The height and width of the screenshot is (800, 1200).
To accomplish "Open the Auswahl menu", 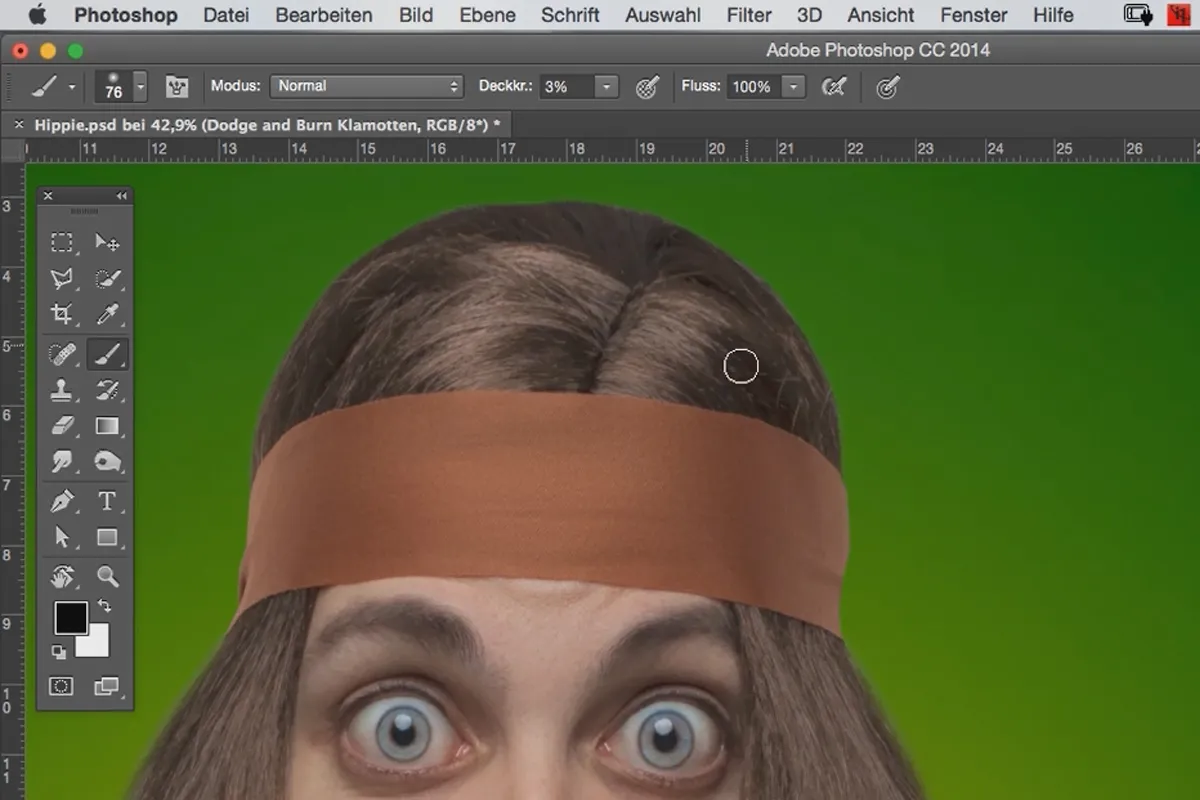I will pyautogui.click(x=662, y=15).
